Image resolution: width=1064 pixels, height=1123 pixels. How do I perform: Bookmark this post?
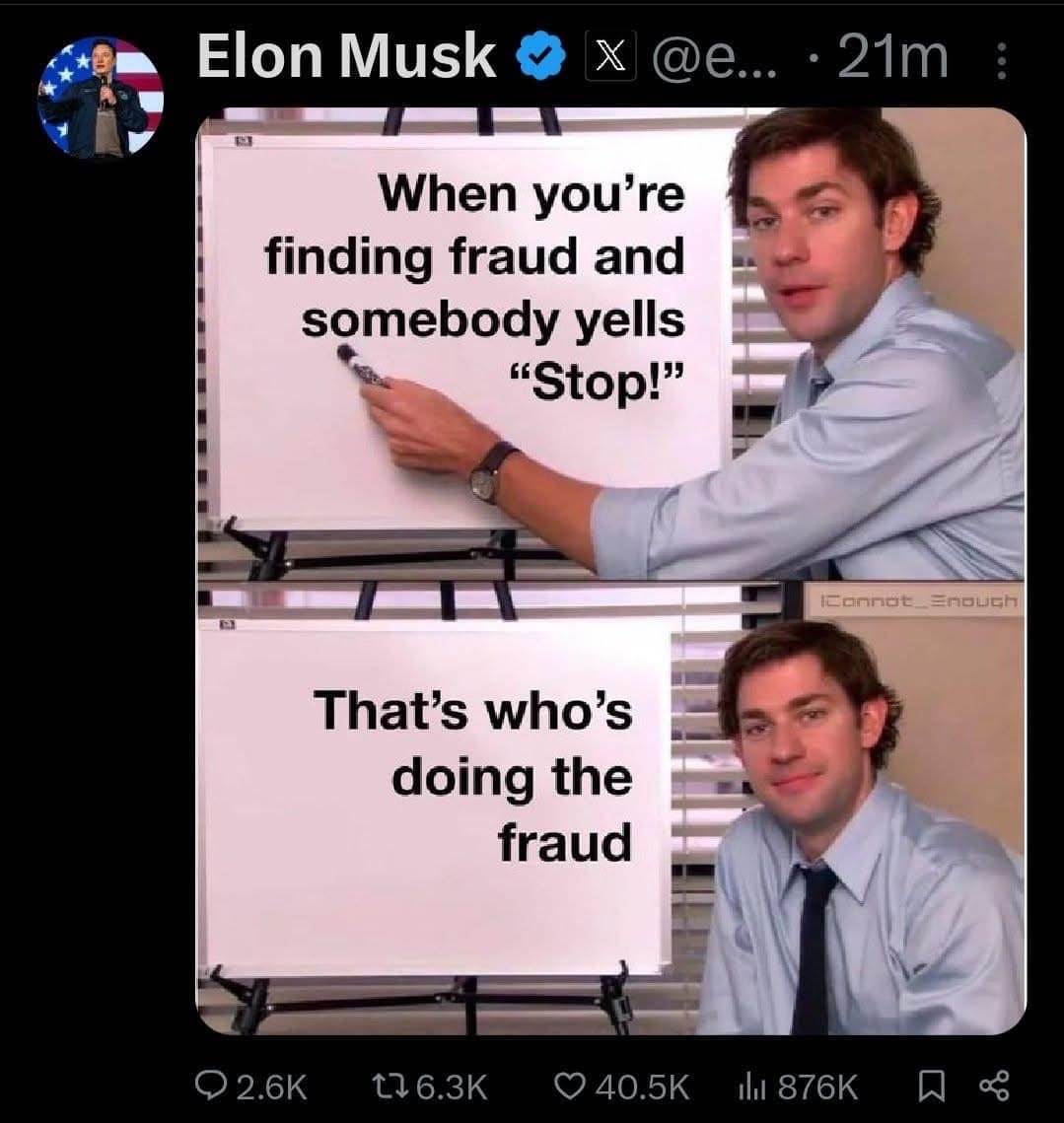pos(930,1087)
